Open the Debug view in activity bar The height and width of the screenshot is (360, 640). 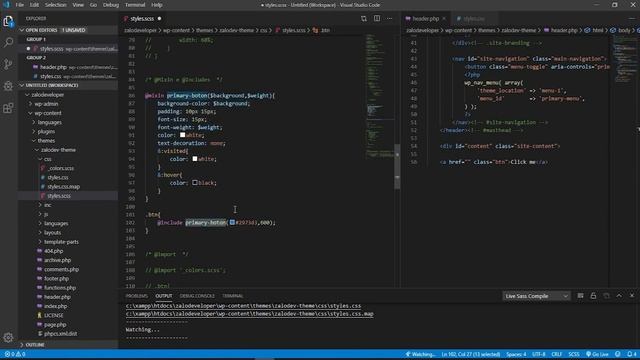[x=8, y=86]
